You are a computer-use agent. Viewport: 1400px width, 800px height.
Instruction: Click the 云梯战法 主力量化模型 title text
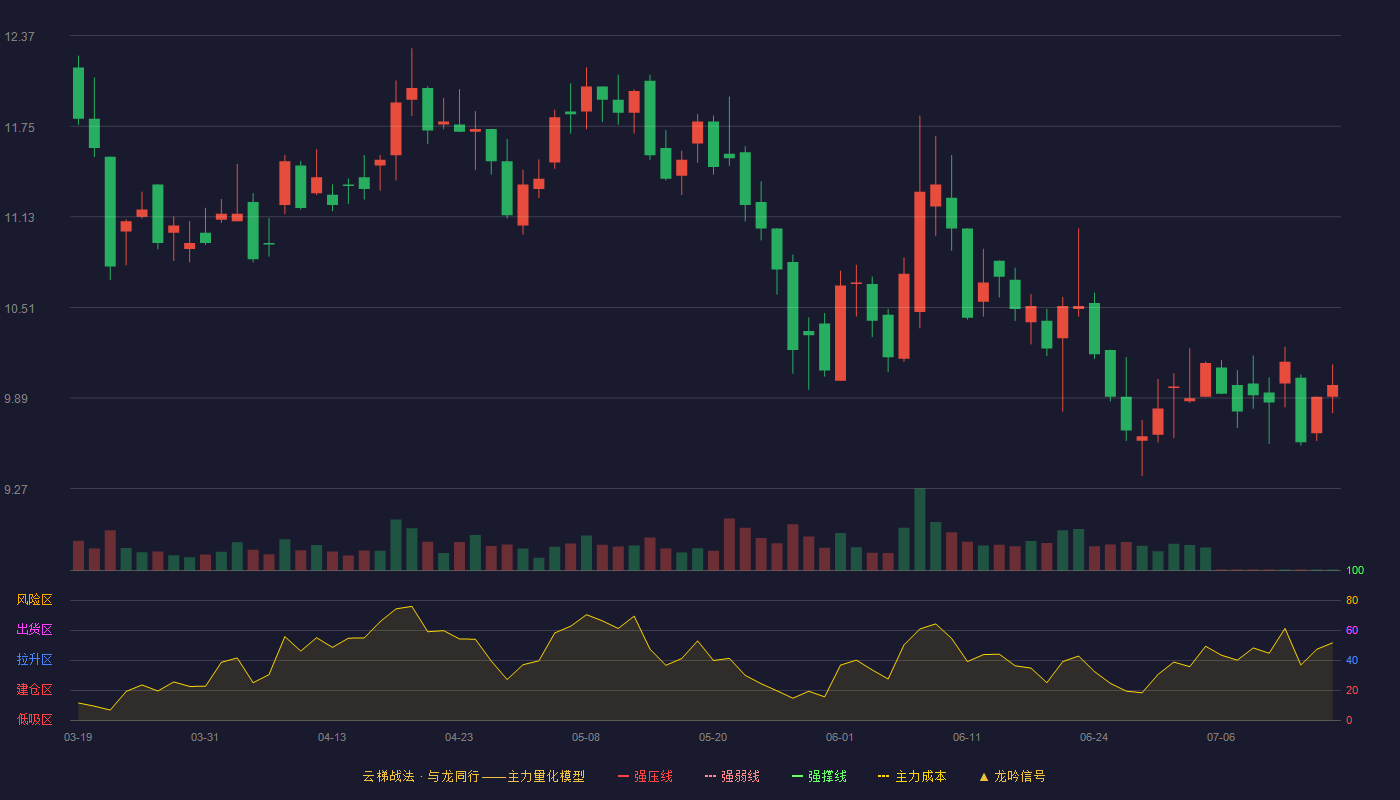[473, 776]
